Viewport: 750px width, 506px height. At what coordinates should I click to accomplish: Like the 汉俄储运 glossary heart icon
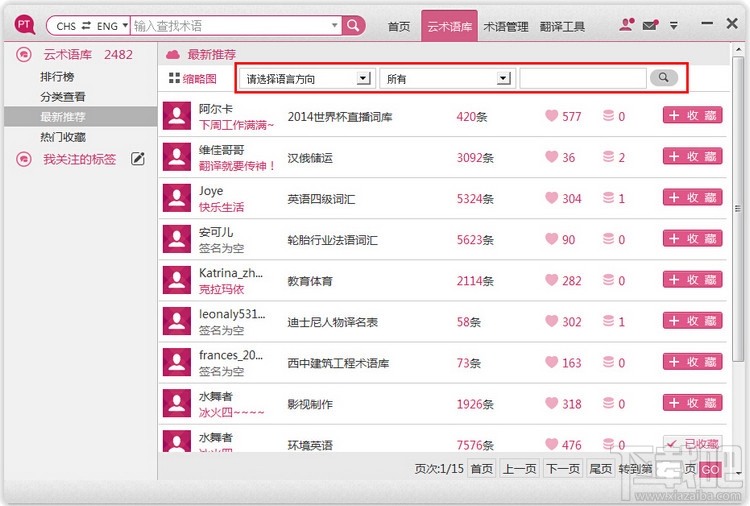click(551, 157)
